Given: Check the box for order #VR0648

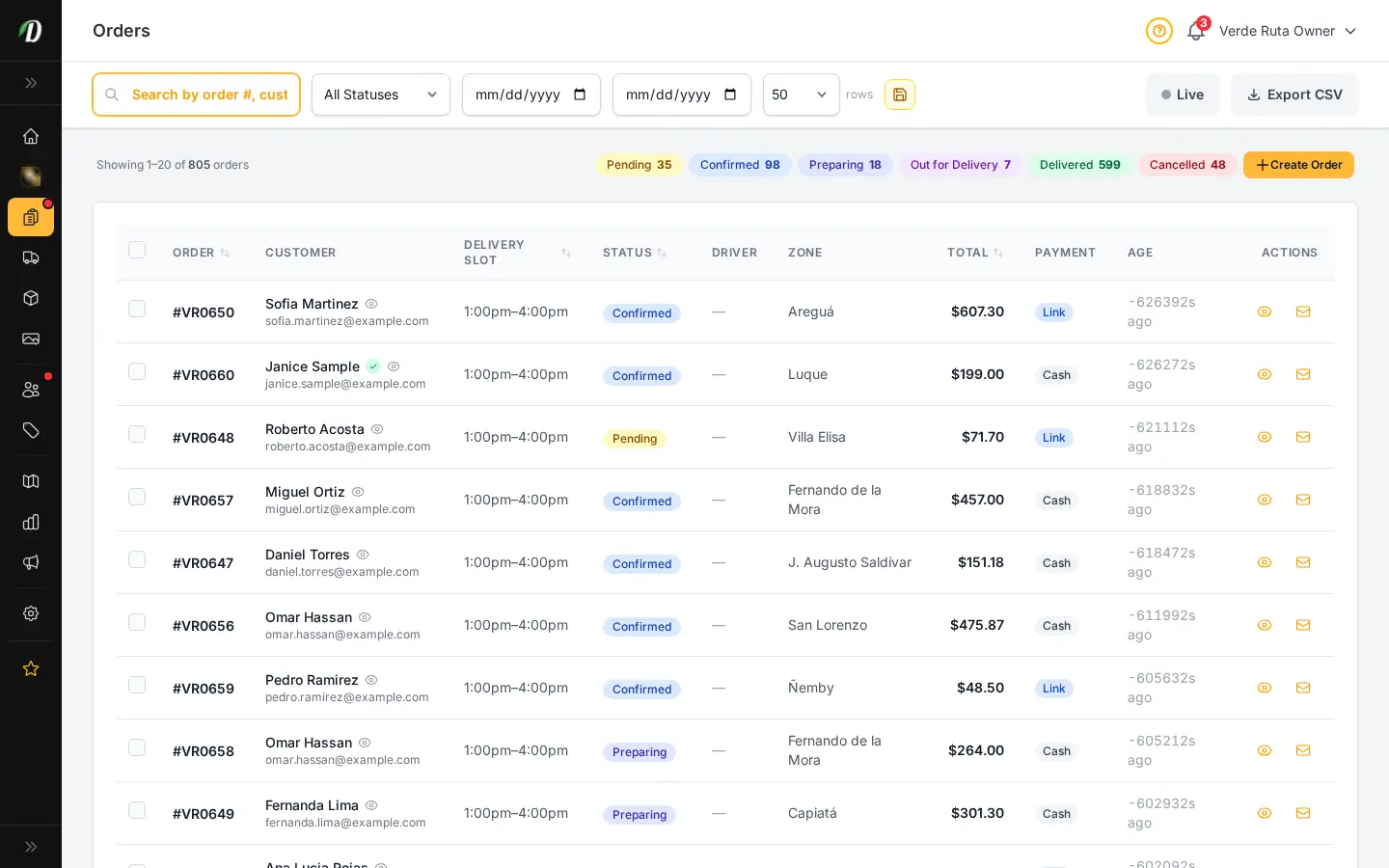Looking at the screenshot, I should 137,434.
